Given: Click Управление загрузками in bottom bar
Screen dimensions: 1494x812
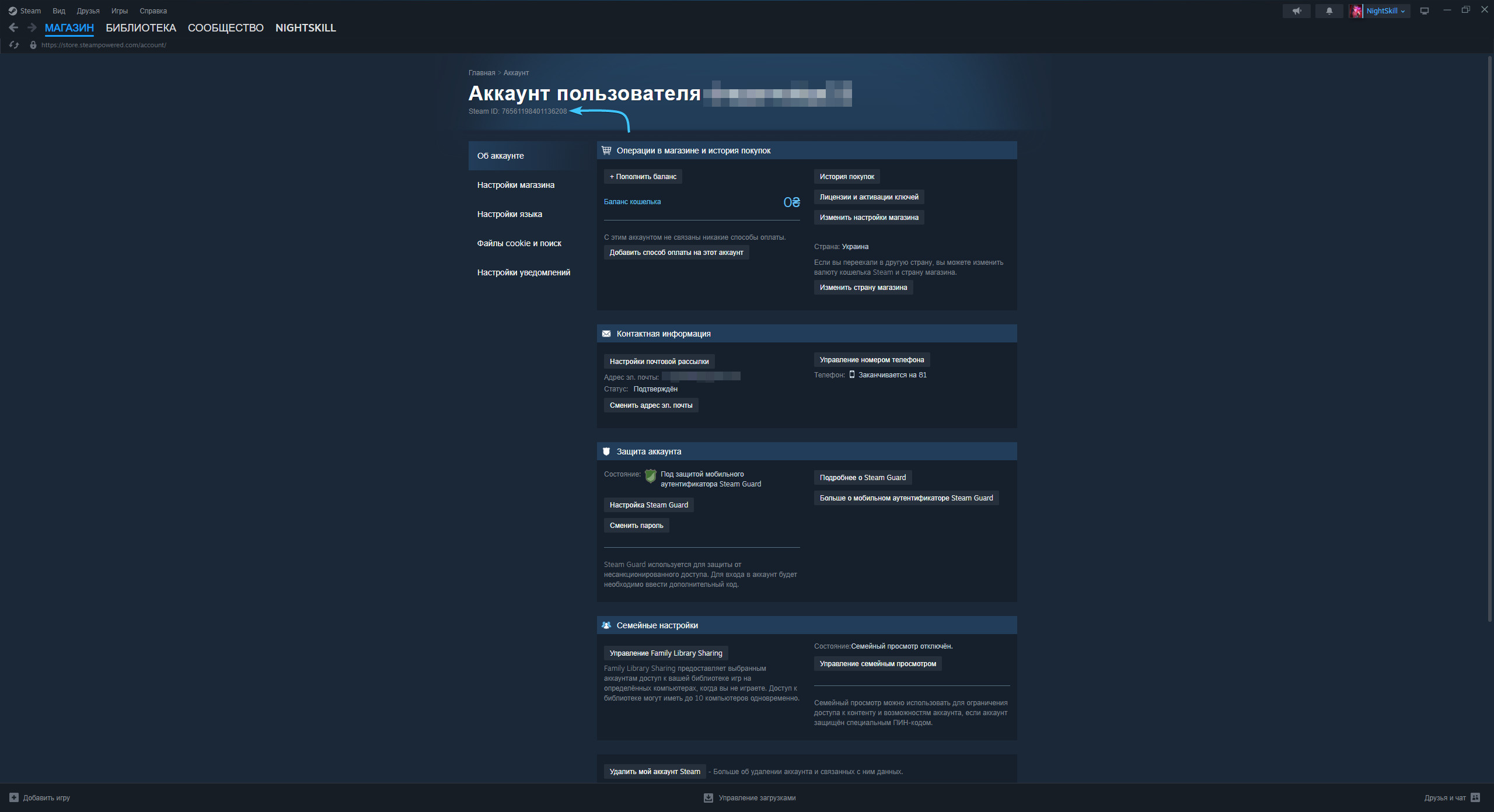Looking at the screenshot, I should click(757, 798).
